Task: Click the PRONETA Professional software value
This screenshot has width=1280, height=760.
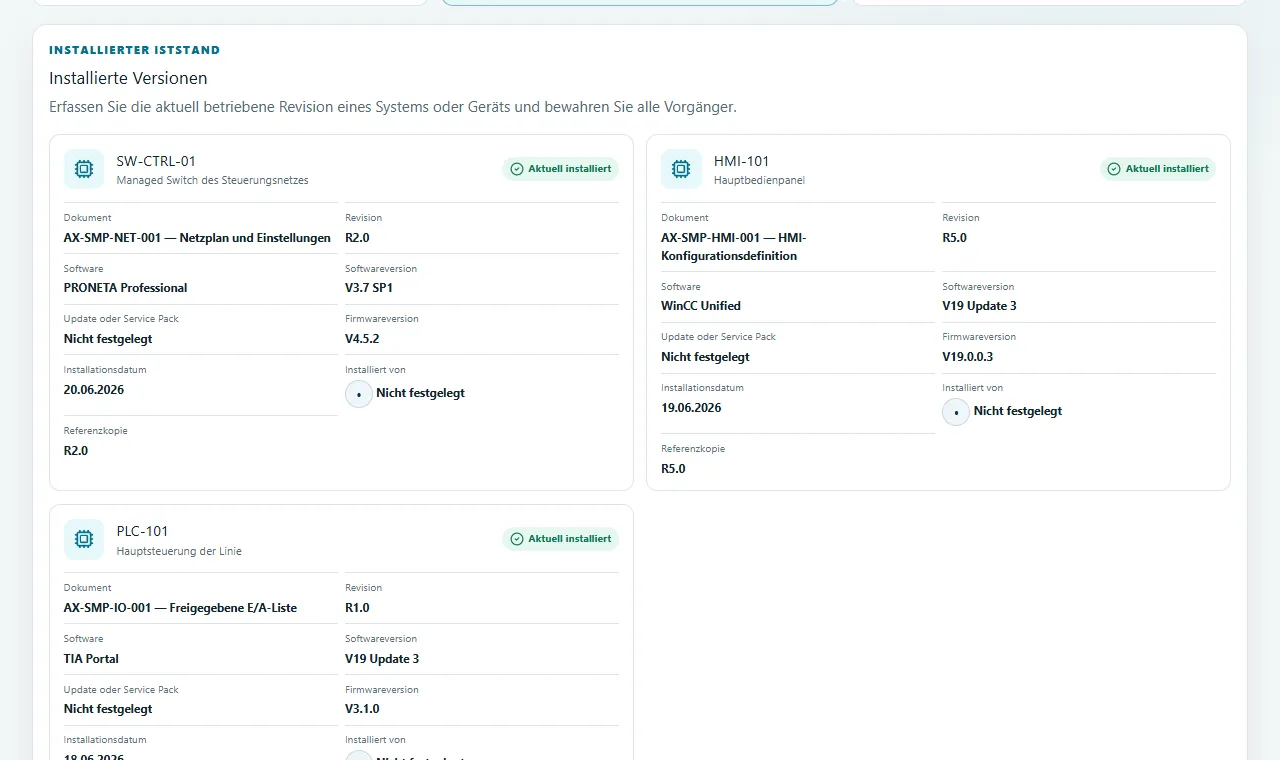Action: [x=126, y=288]
